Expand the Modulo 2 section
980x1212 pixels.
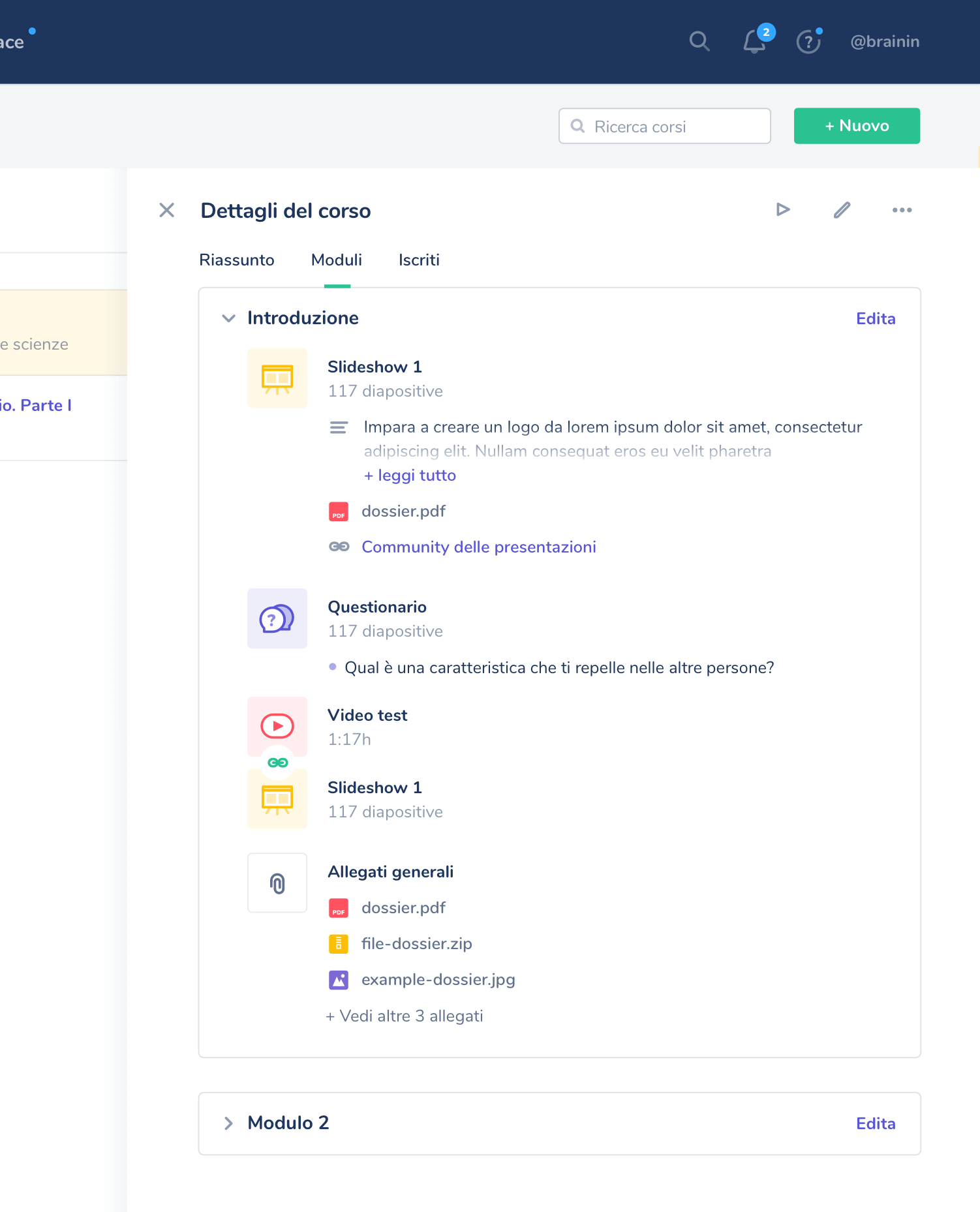(228, 1123)
